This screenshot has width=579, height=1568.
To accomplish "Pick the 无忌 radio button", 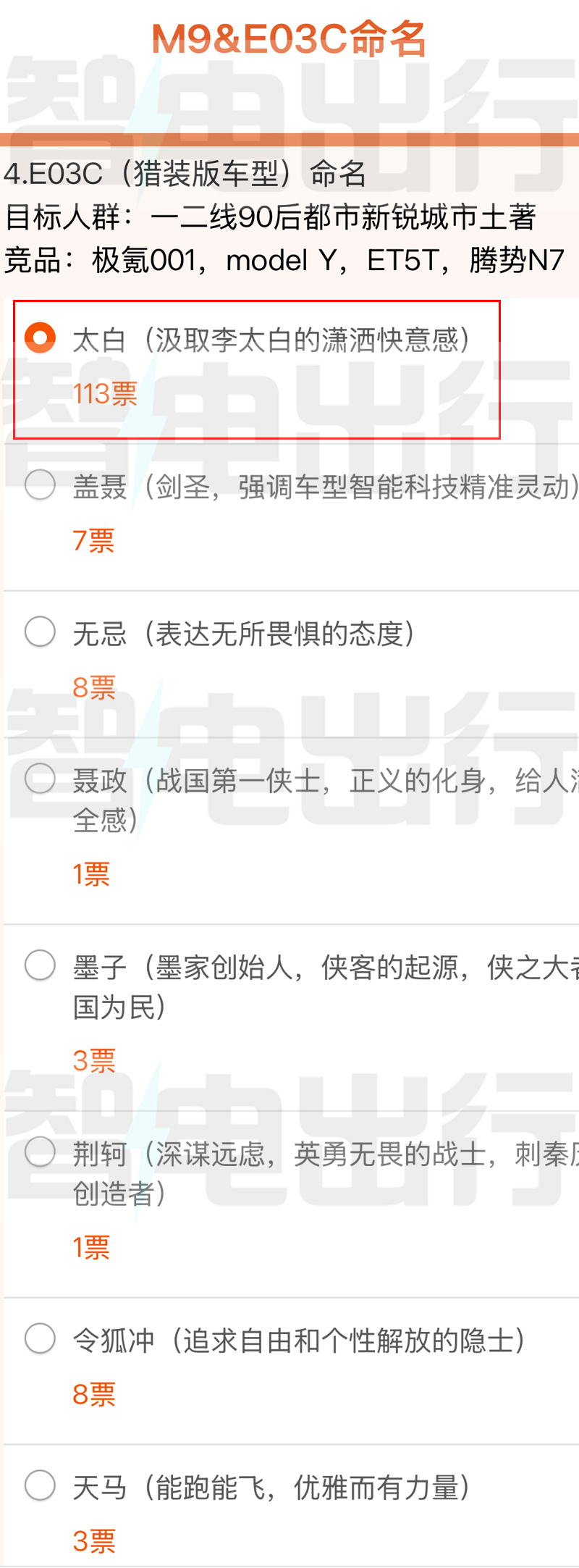I will pyautogui.click(x=40, y=632).
